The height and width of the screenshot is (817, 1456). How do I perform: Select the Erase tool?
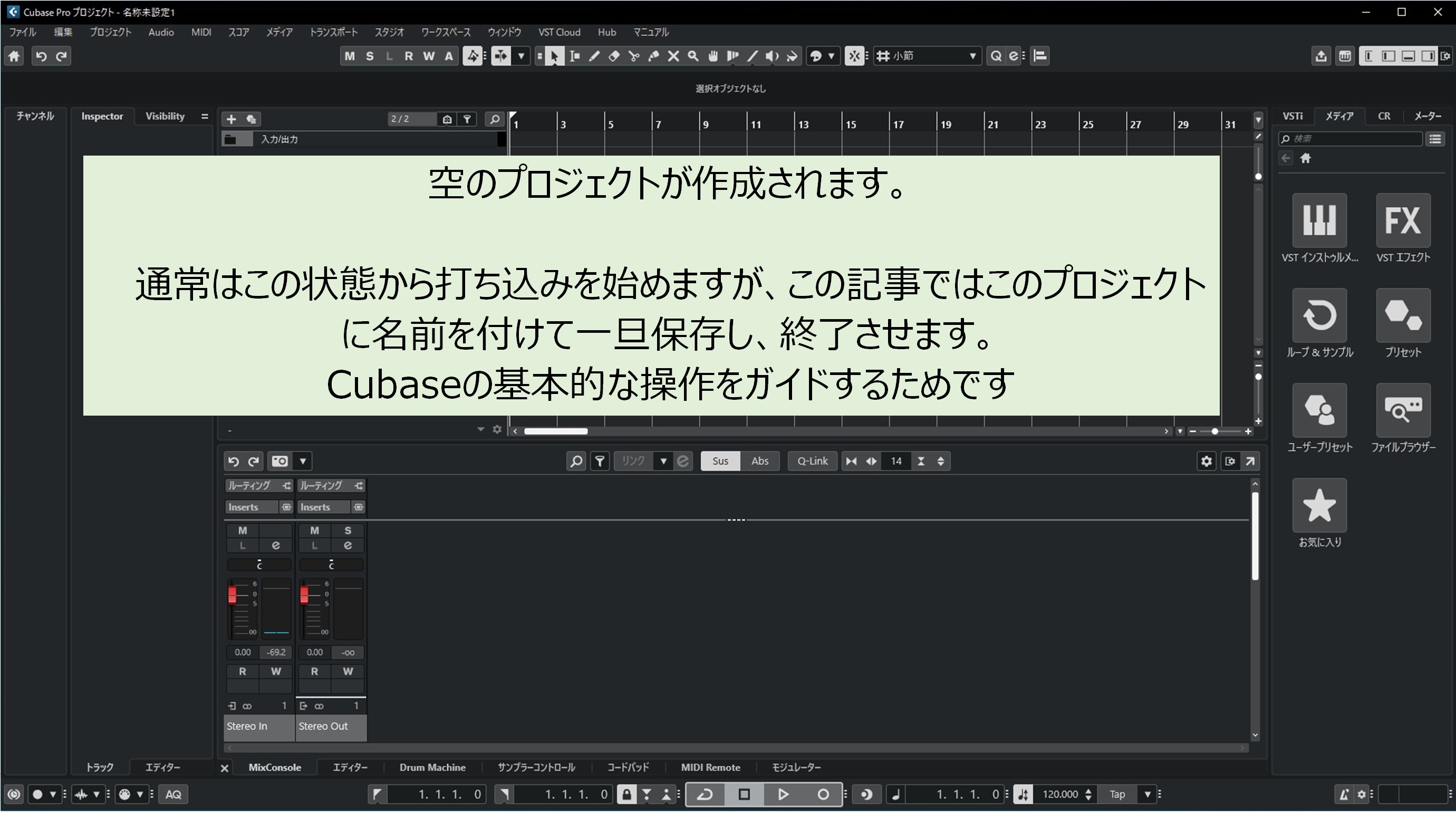tap(614, 56)
